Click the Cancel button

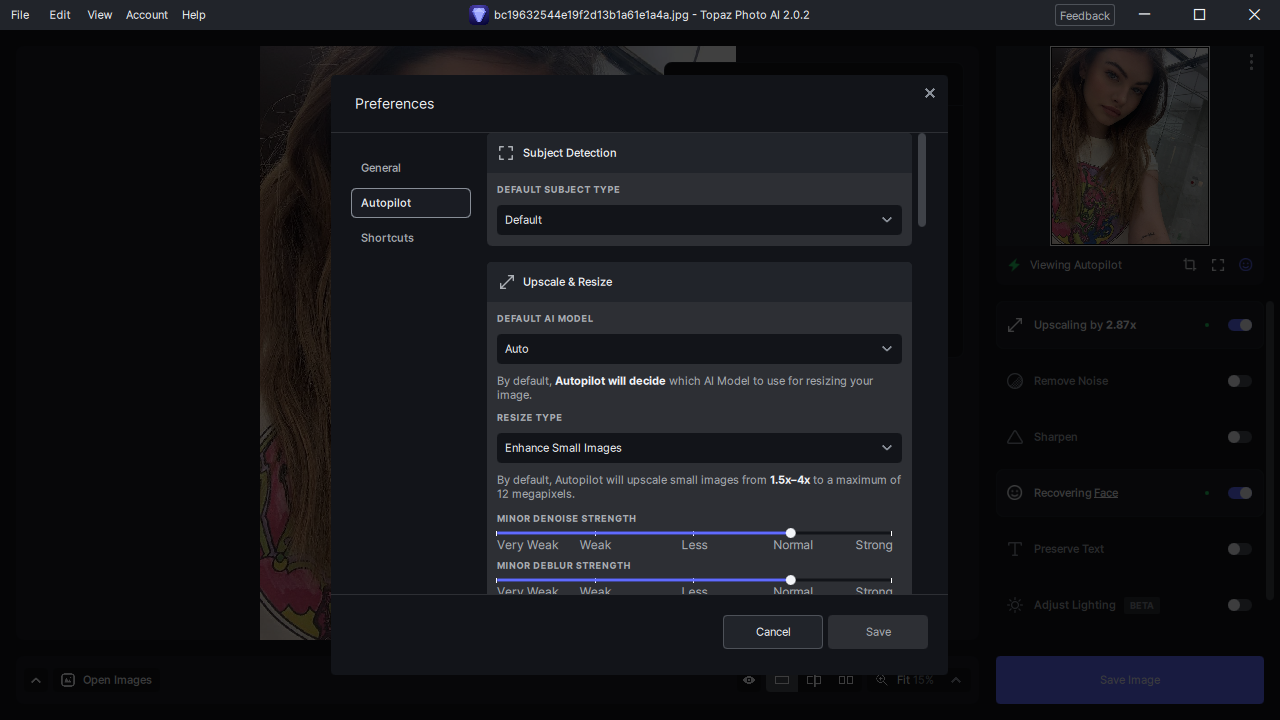(x=773, y=632)
